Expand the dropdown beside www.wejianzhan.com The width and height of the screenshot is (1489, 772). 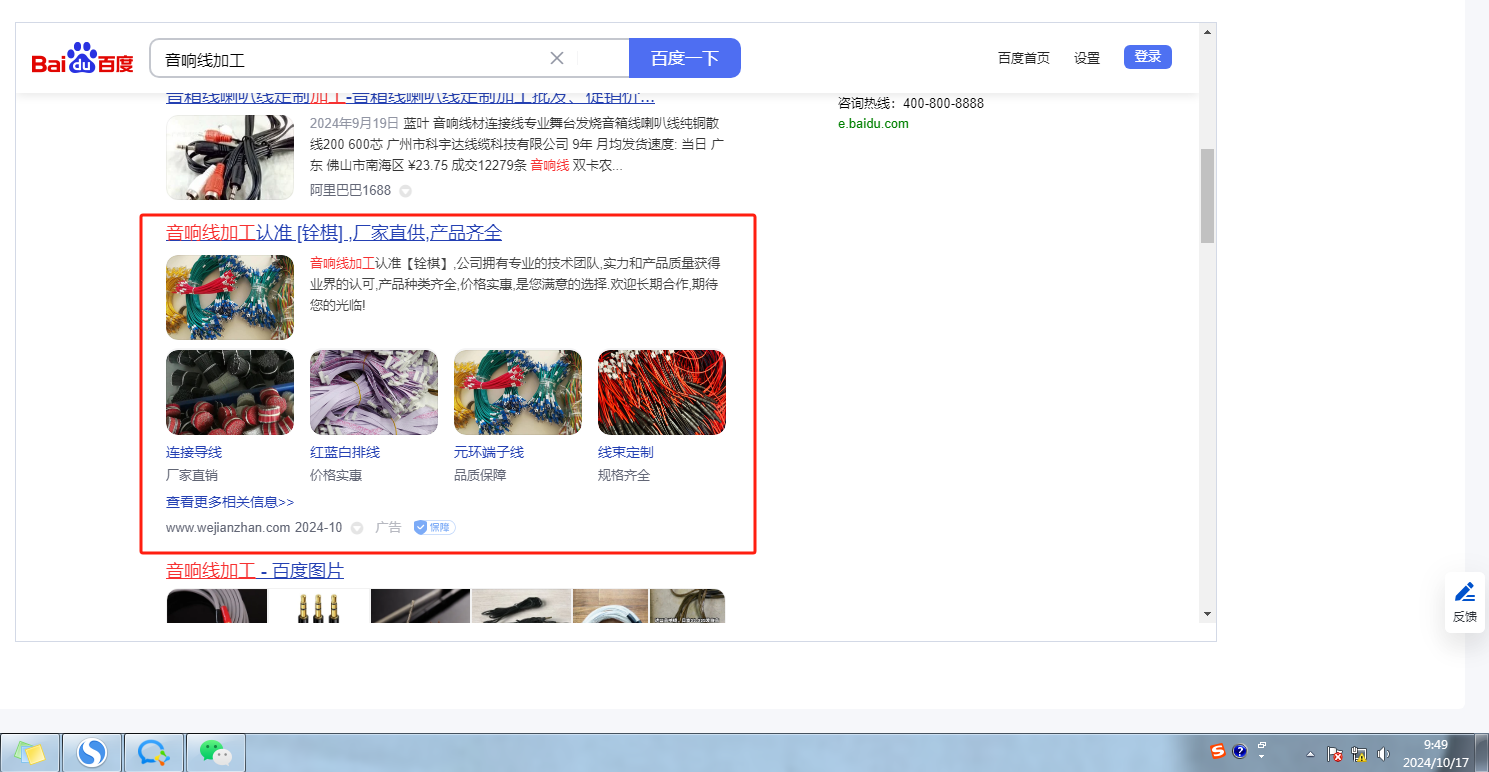(356, 527)
